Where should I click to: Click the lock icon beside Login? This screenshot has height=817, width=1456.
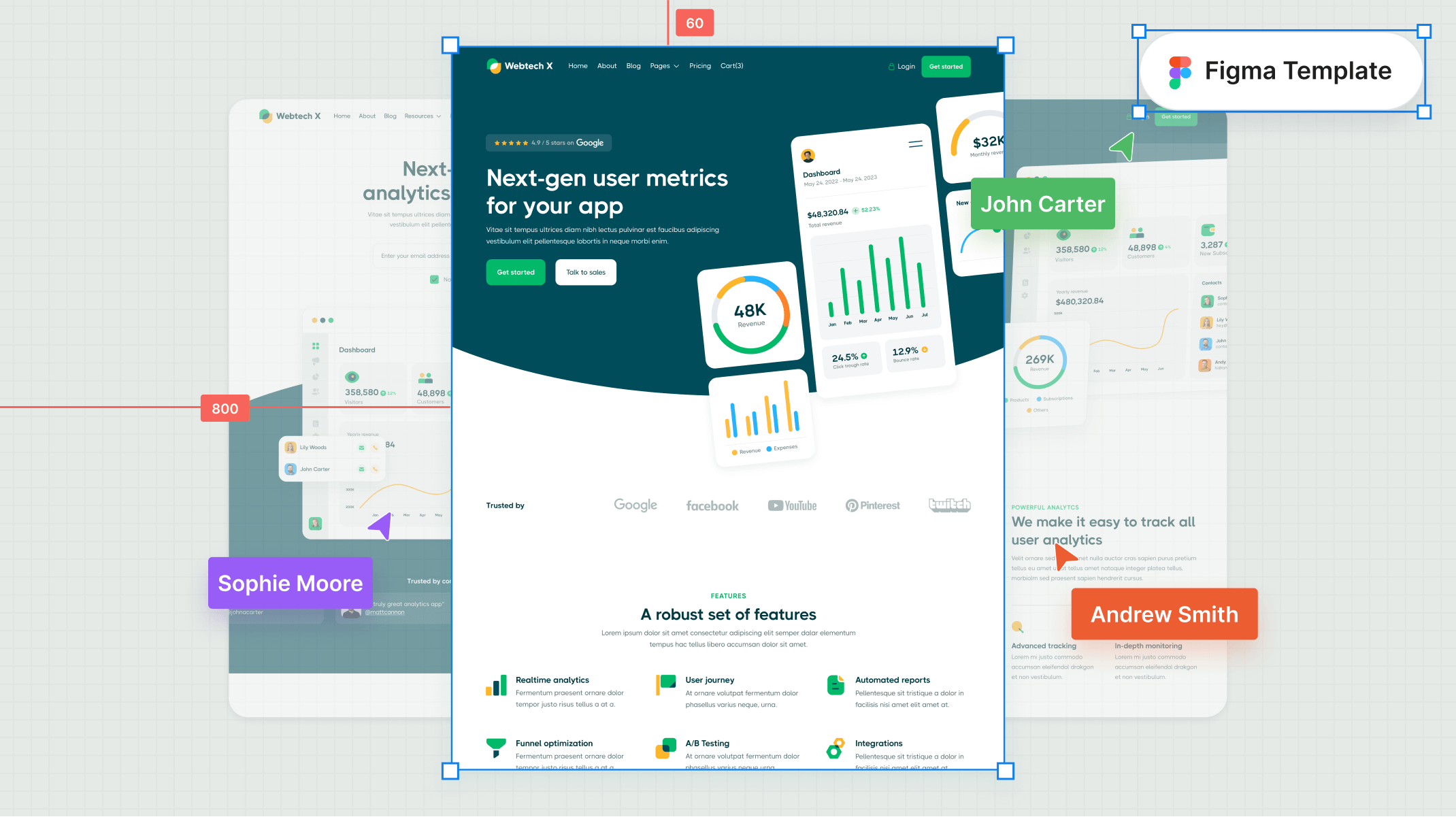[x=891, y=67]
